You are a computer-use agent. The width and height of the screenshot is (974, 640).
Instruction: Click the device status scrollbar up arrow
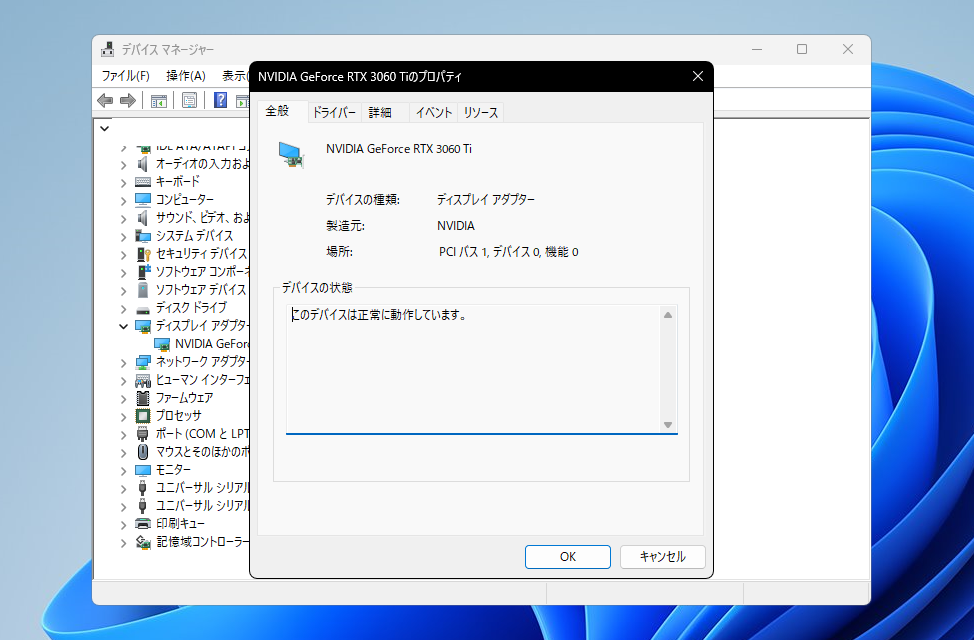[x=668, y=315]
